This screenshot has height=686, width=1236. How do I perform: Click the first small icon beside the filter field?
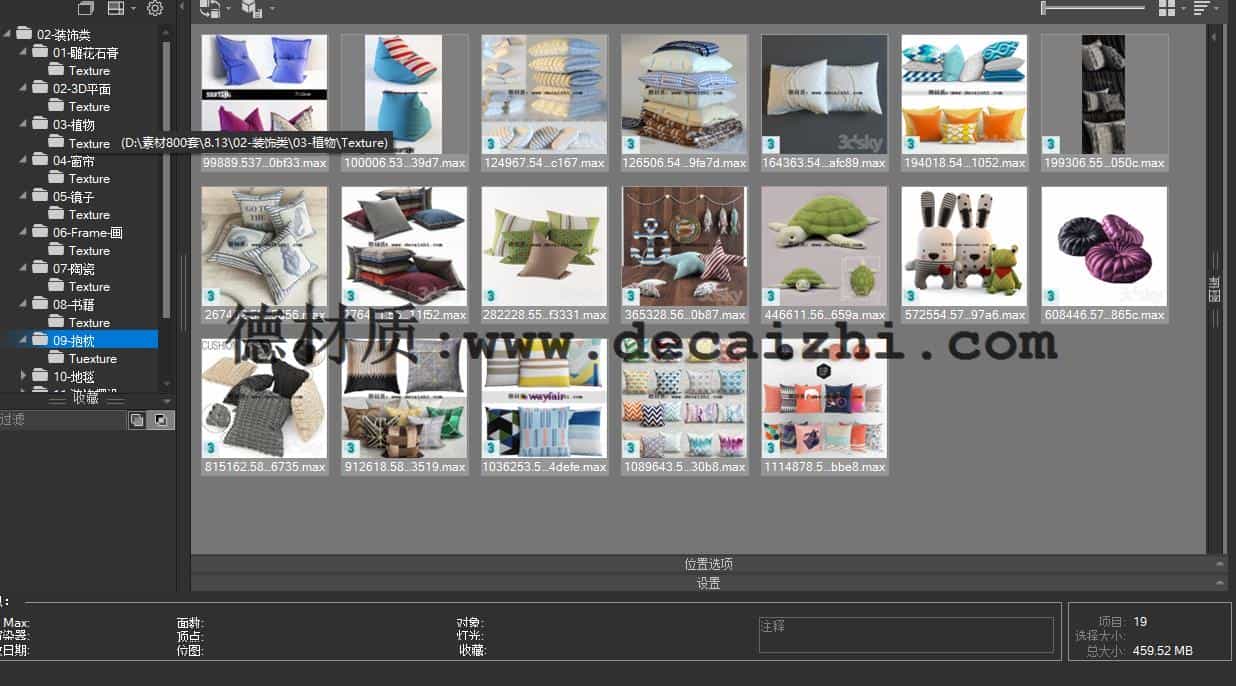point(137,419)
